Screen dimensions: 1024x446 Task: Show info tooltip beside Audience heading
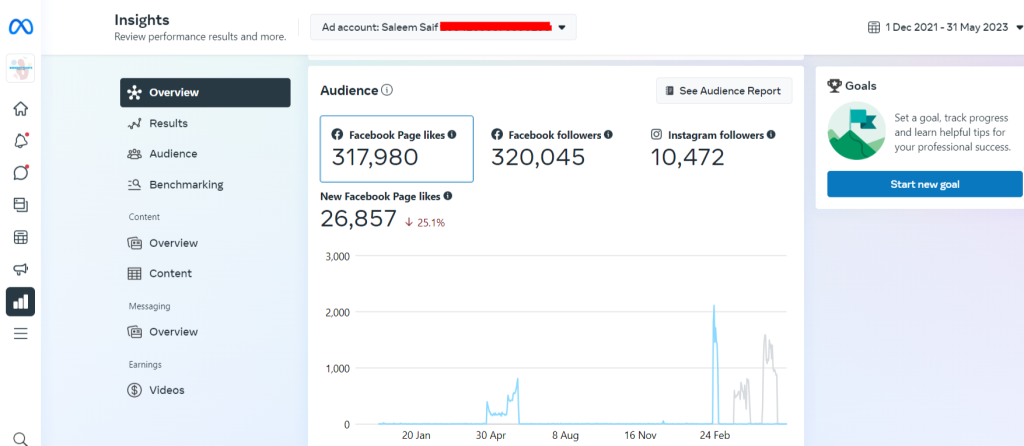click(x=387, y=90)
